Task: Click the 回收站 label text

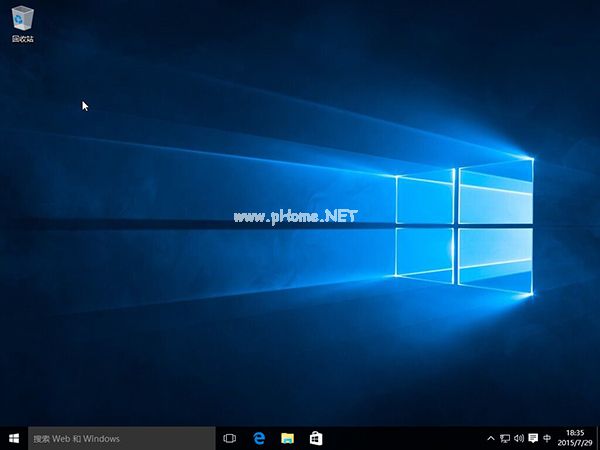Action: point(22,40)
